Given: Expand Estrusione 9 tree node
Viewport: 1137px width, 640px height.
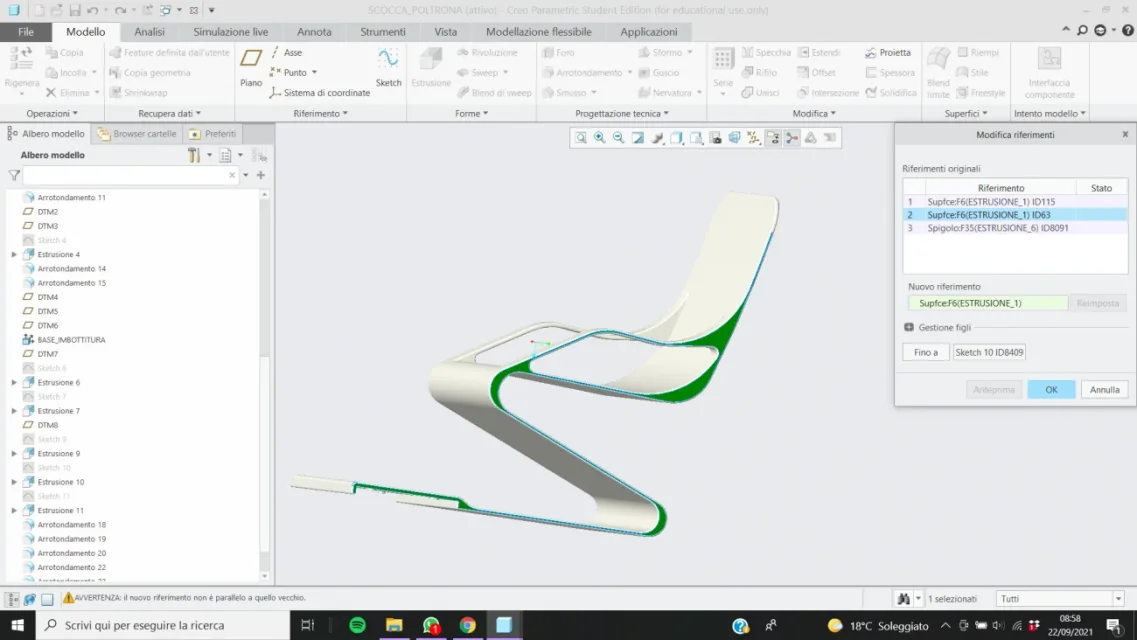Looking at the screenshot, I should [x=14, y=453].
